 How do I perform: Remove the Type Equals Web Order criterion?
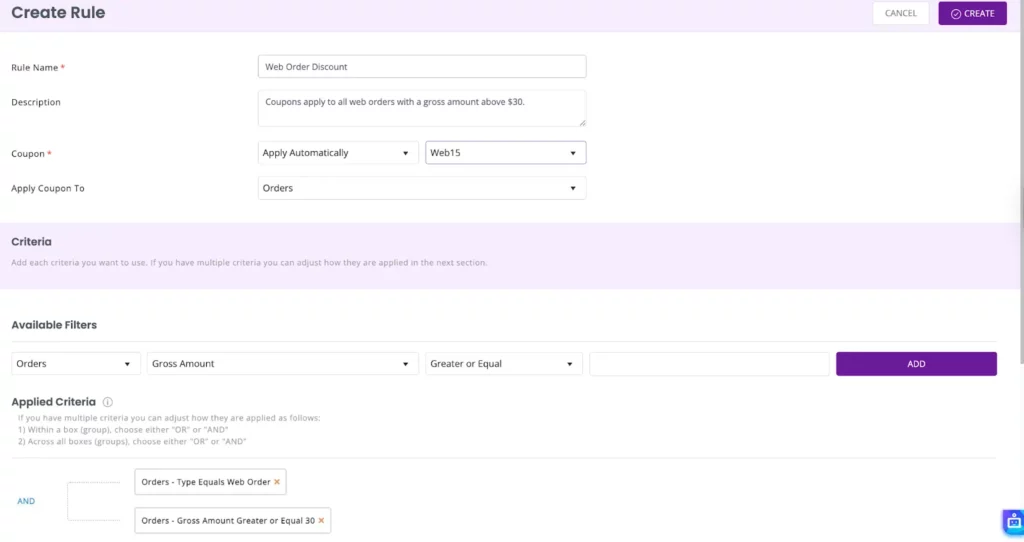tap(277, 482)
